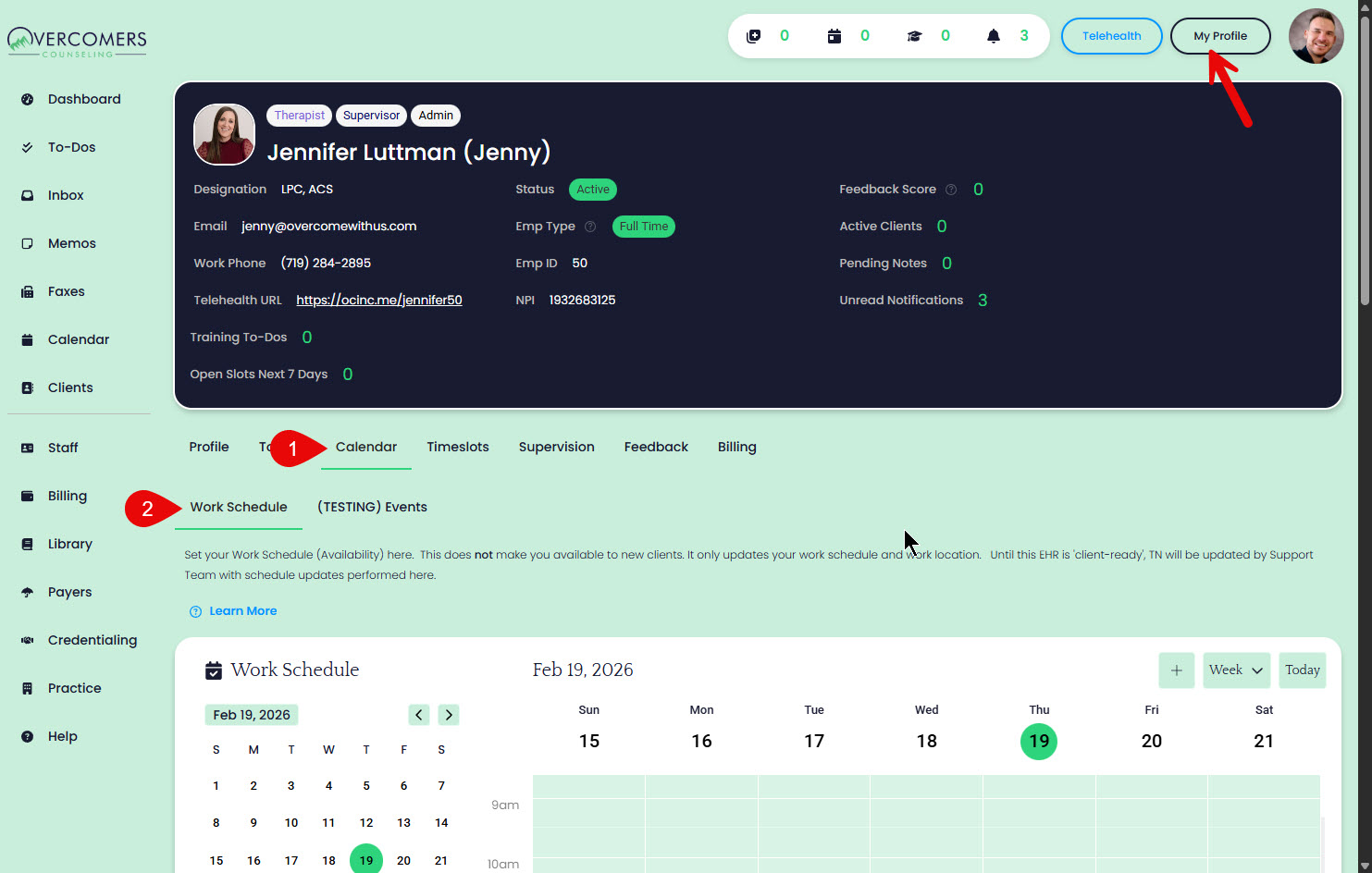1372x873 pixels.
Task: Click the plus icon to add schedule
Action: [x=1177, y=670]
